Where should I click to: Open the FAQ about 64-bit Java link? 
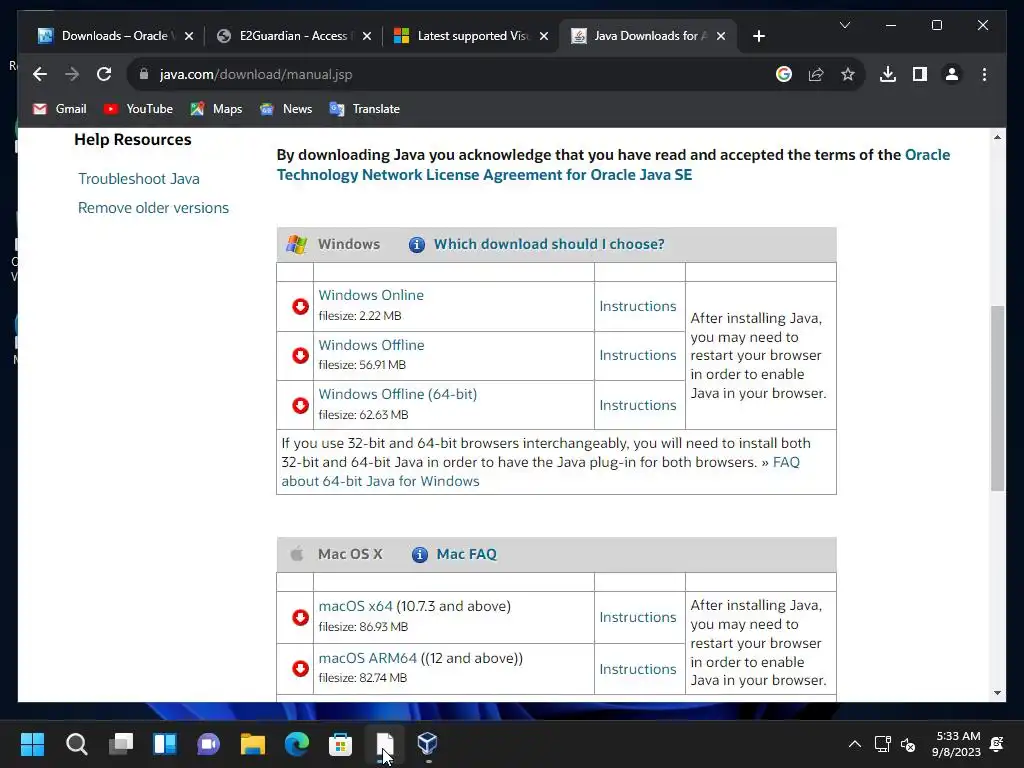(x=380, y=481)
